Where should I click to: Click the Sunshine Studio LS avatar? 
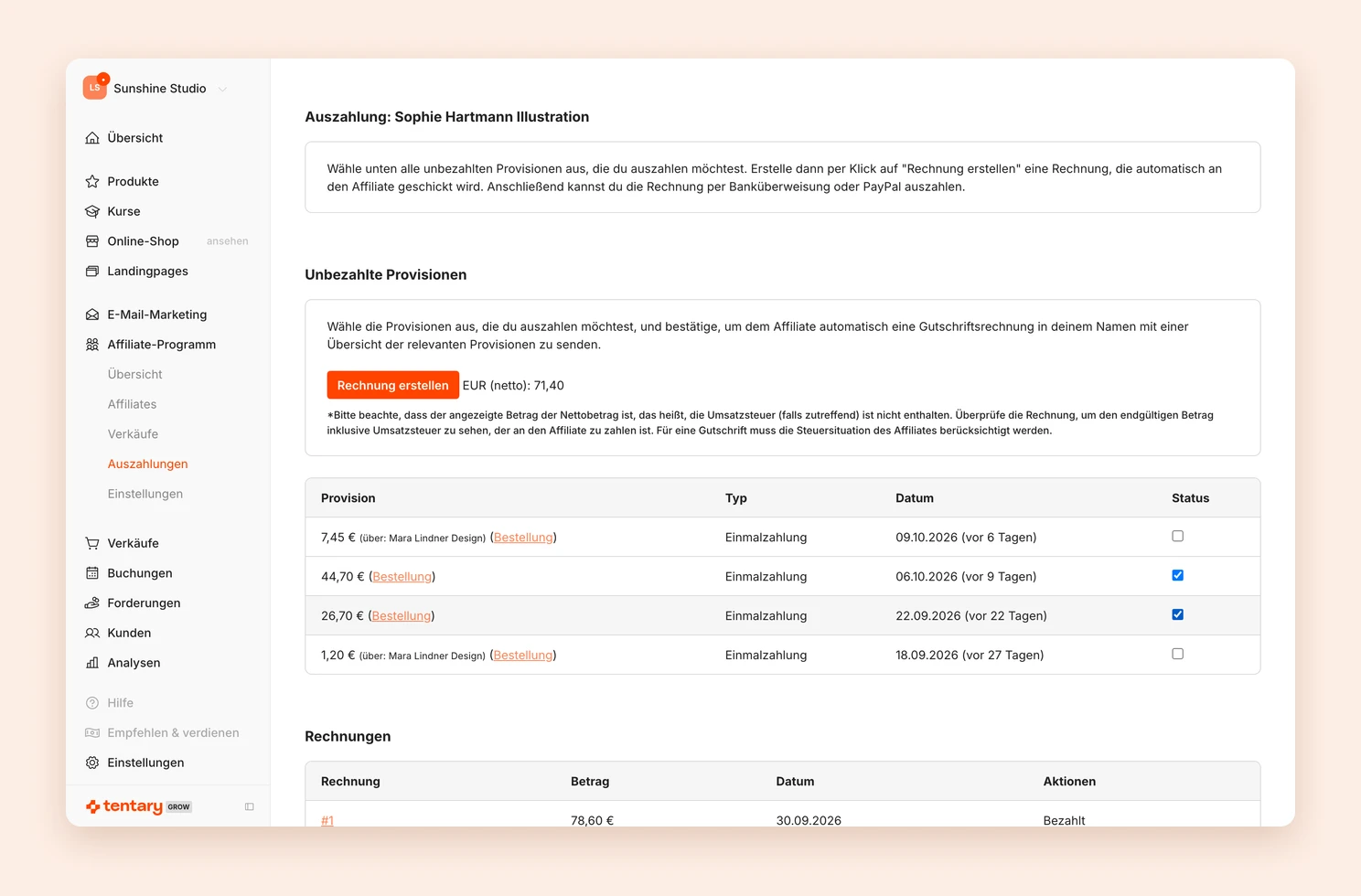95,88
